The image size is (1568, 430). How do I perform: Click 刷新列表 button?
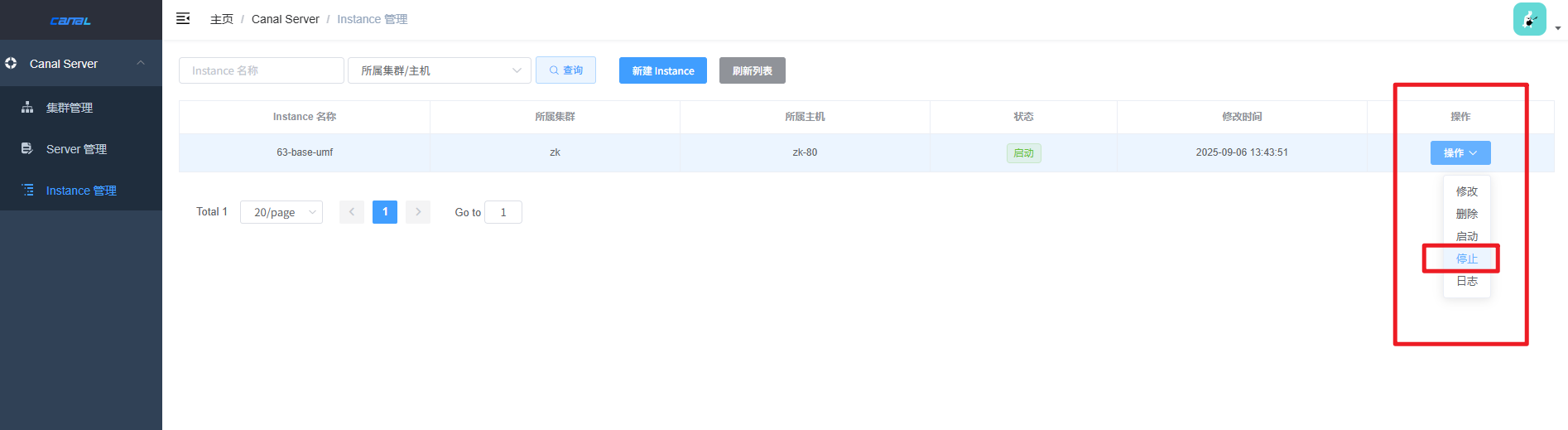tap(753, 70)
